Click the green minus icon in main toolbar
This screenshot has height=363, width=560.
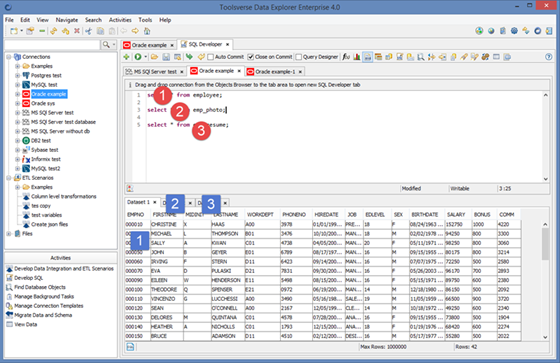coord(42,31)
